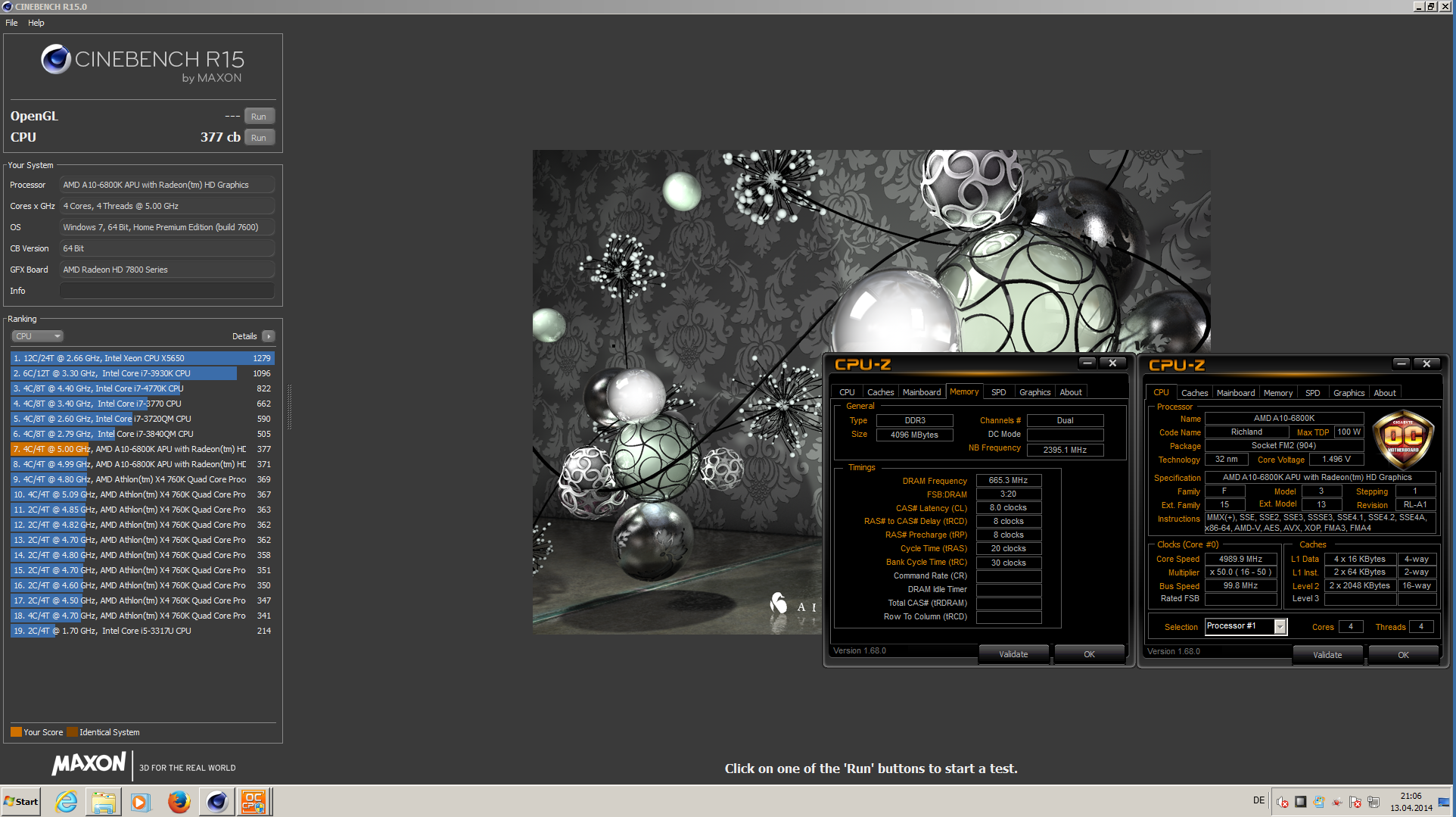Click the NB Frequency value 2395.1 MHz
The image size is (1456, 817).
point(1065,450)
